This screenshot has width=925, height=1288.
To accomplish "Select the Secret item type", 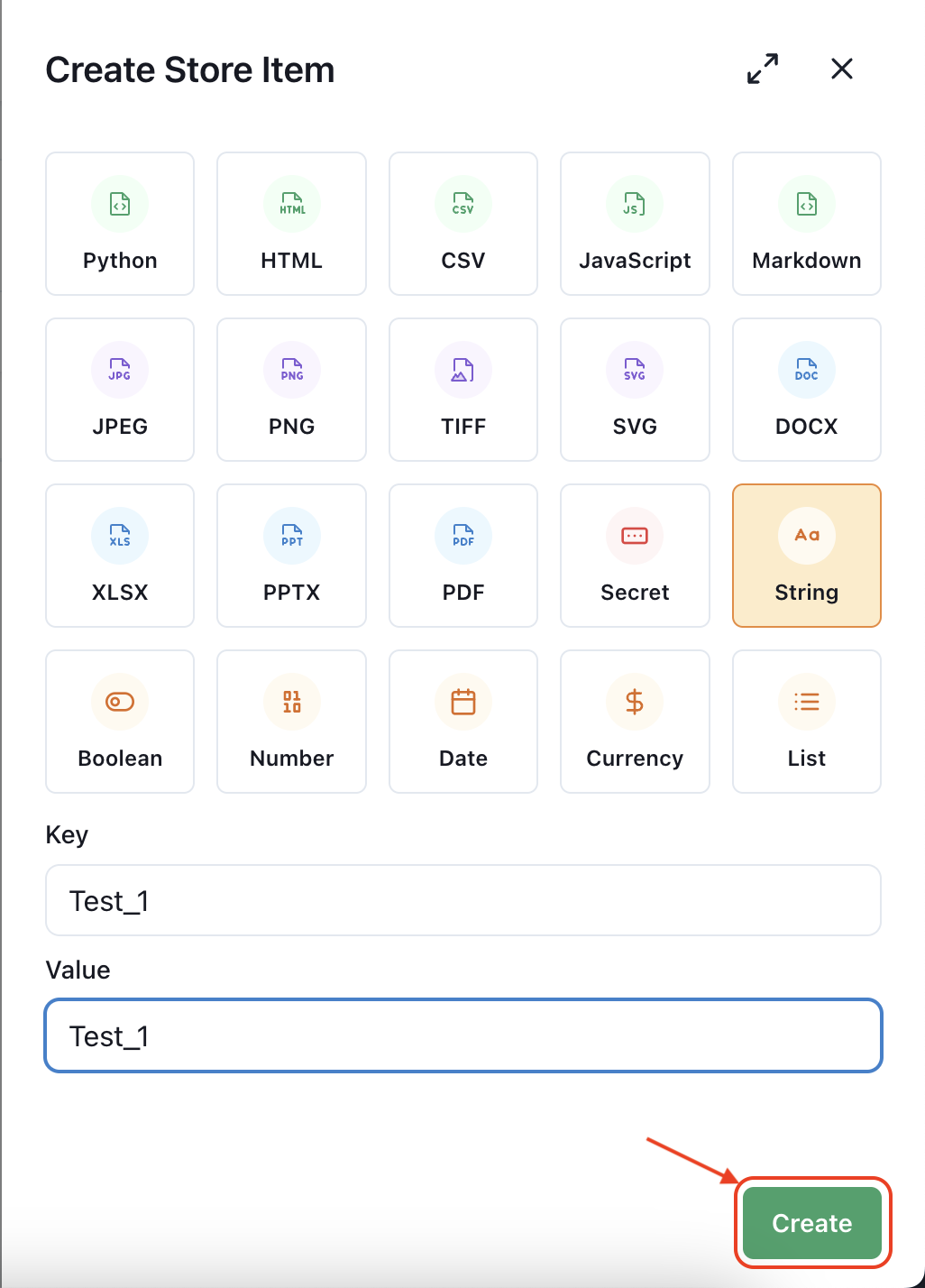I will pos(635,556).
